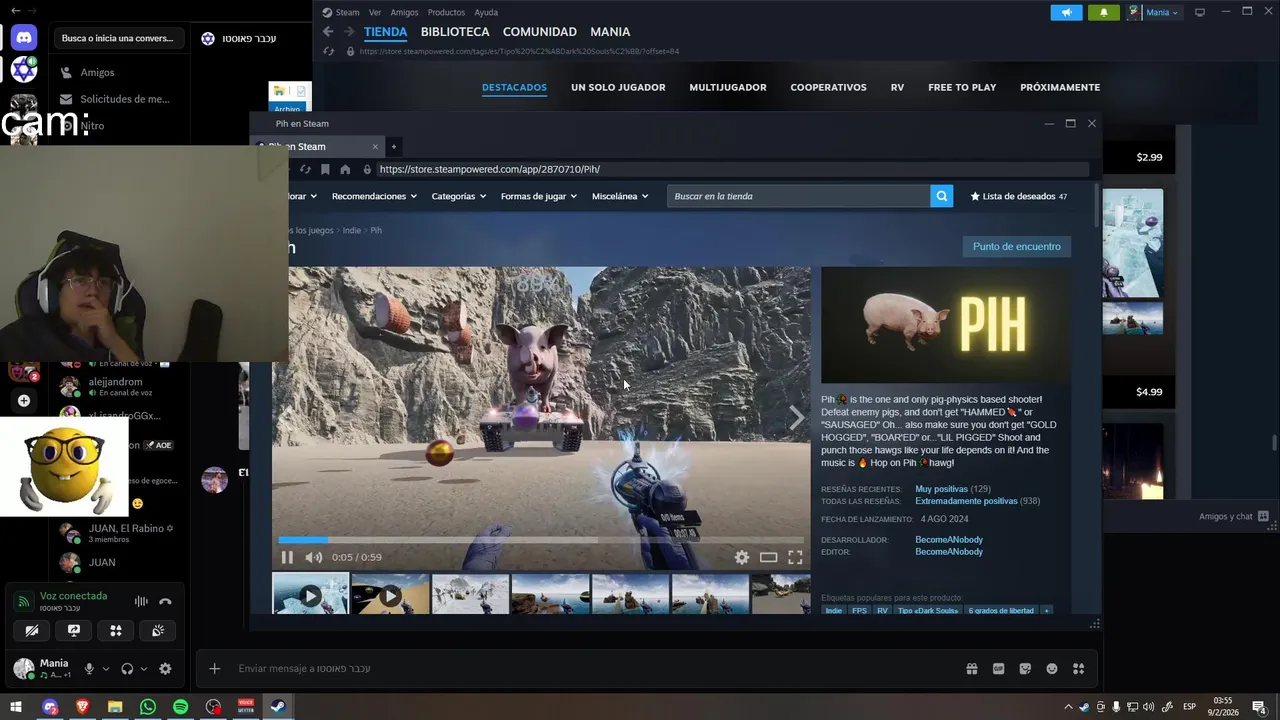Open Punto de encuentro community hub
This screenshot has width=1280, height=720.
point(1016,246)
